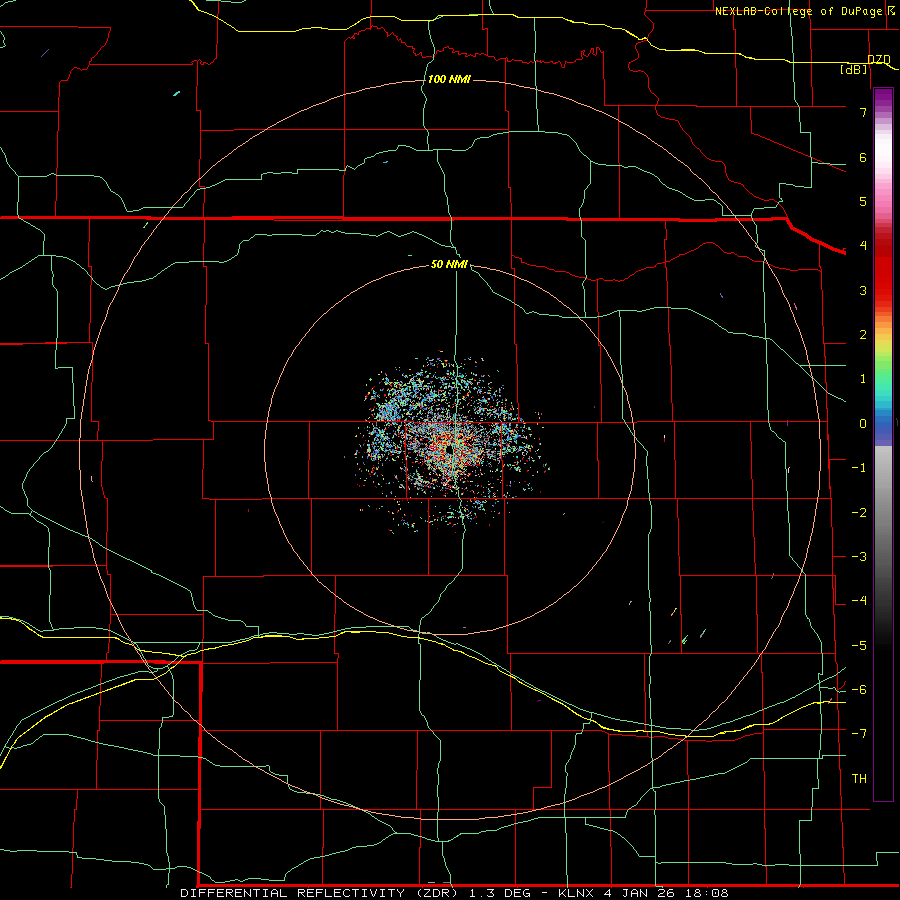The image size is (900, 900).
Task: Click the 0 value on color scale
Action: 863,424
